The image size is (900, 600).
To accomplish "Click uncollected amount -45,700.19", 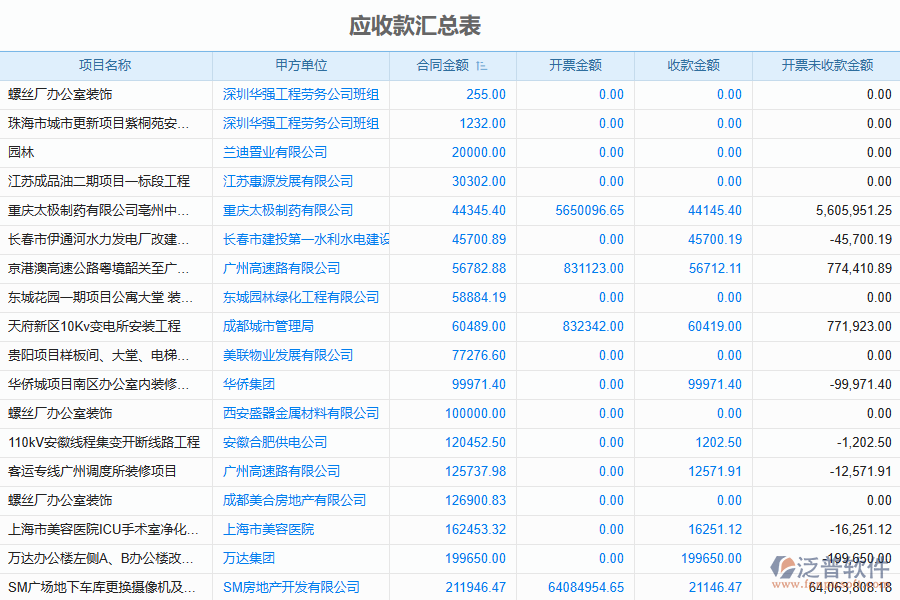I will pos(860,239).
